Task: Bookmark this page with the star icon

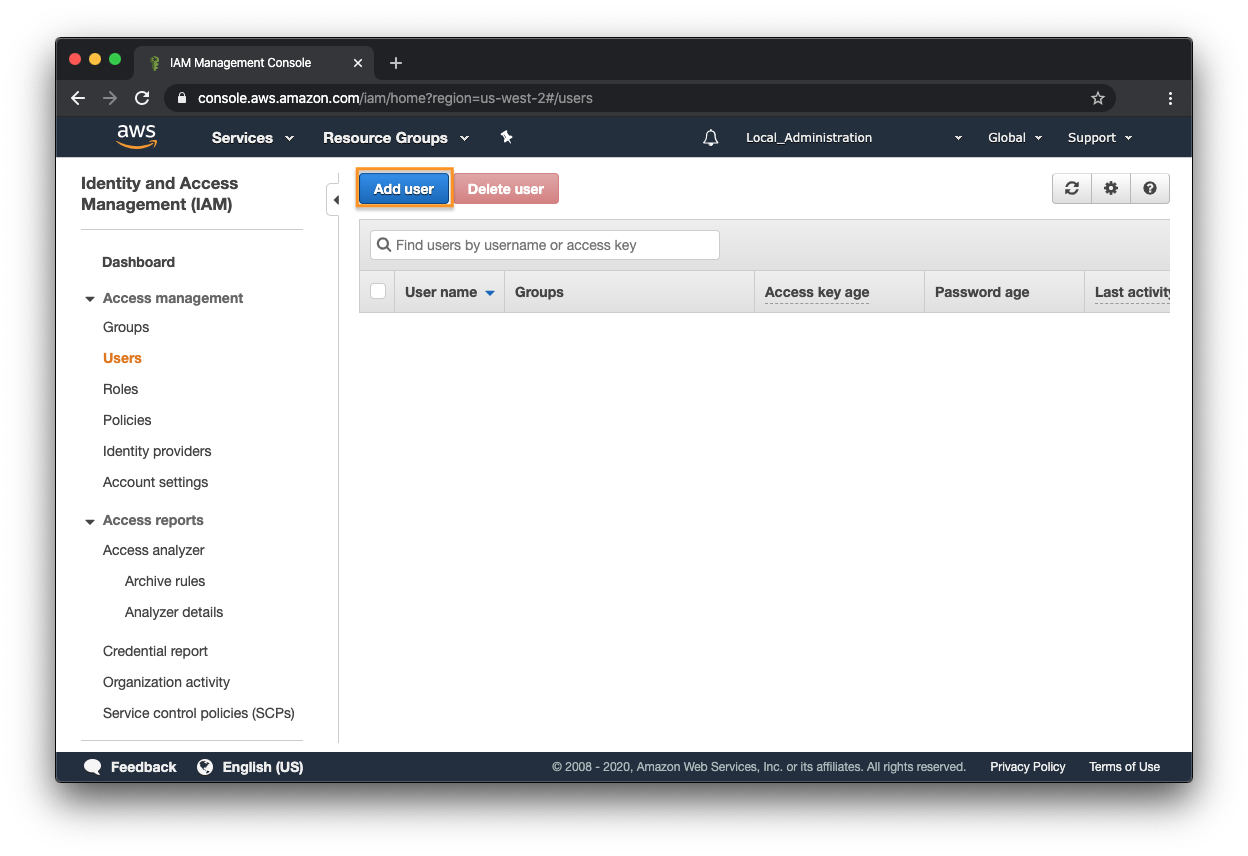Action: click(x=1098, y=98)
